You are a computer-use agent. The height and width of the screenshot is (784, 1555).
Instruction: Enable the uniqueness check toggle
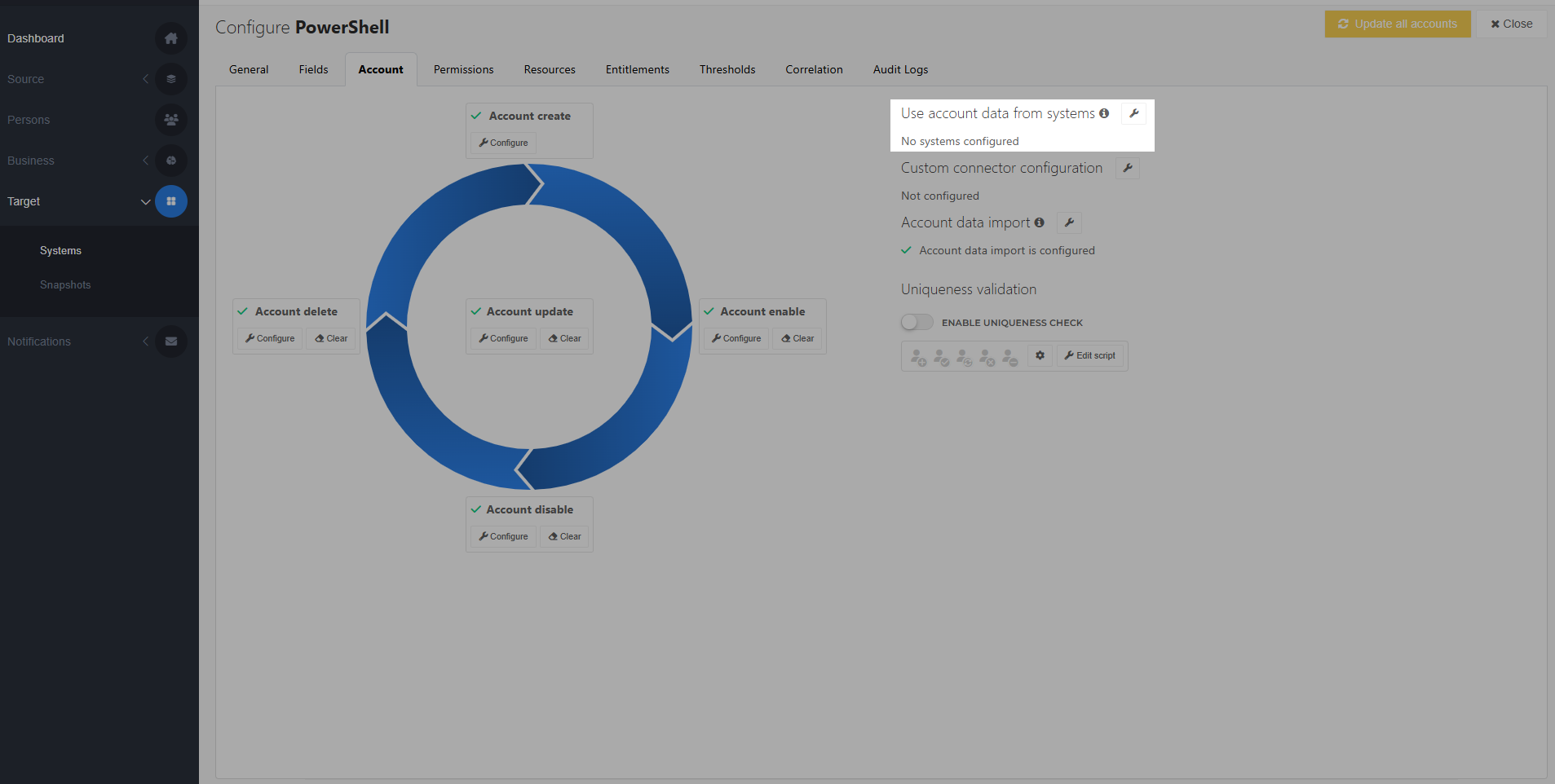916,322
